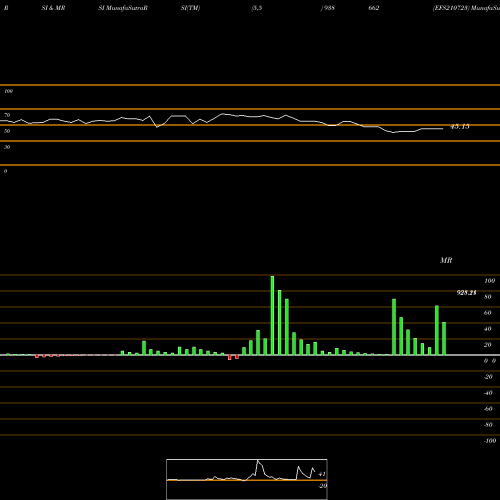Click the last green bar of the histogram
The height and width of the screenshot is (500, 500).
(x=444, y=338)
